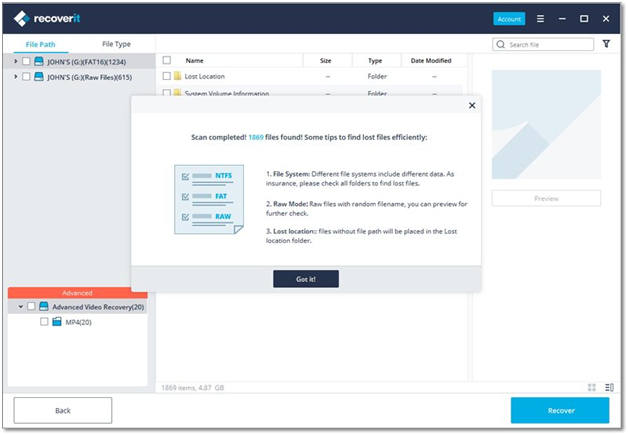Viewport: 628px width, 435px height.
Task: Close the scan completed tips dialog
Action: [x=472, y=105]
